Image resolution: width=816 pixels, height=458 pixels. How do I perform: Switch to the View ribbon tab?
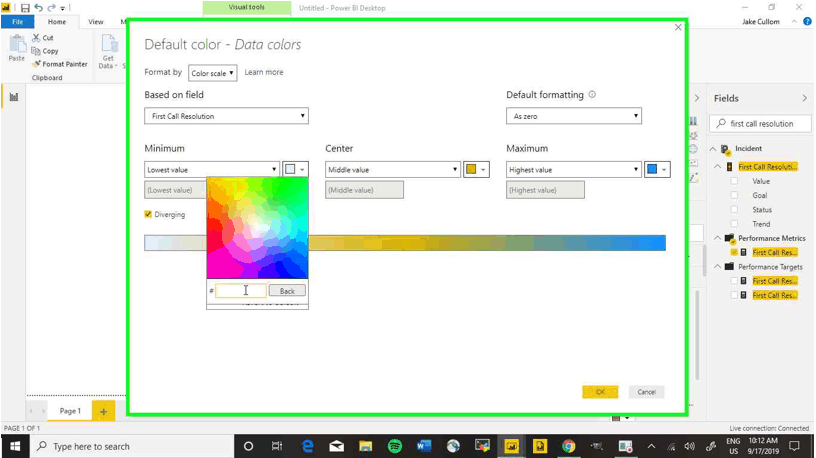point(96,21)
